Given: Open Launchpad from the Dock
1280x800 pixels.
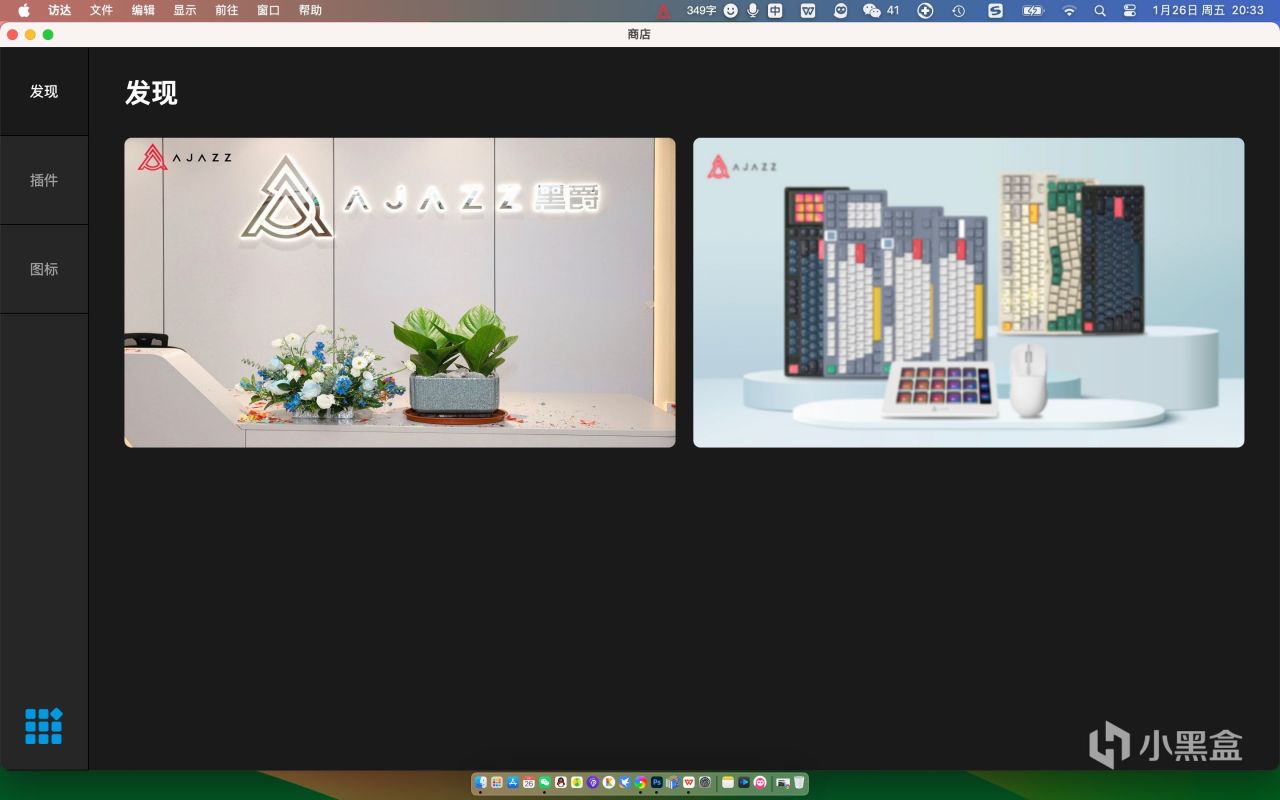Looking at the screenshot, I should (x=497, y=782).
